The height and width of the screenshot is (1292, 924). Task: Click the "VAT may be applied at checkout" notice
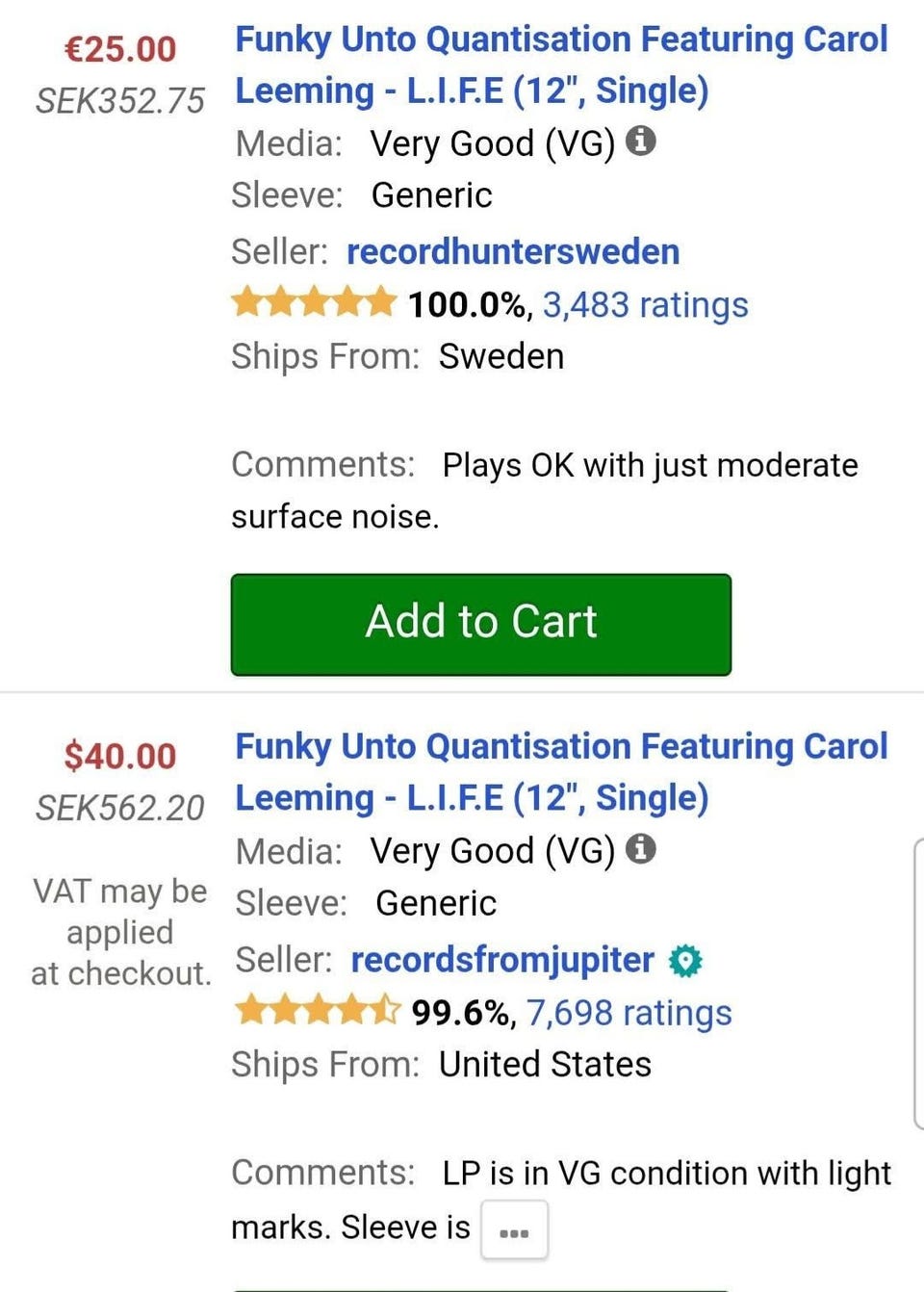click(120, 932)
